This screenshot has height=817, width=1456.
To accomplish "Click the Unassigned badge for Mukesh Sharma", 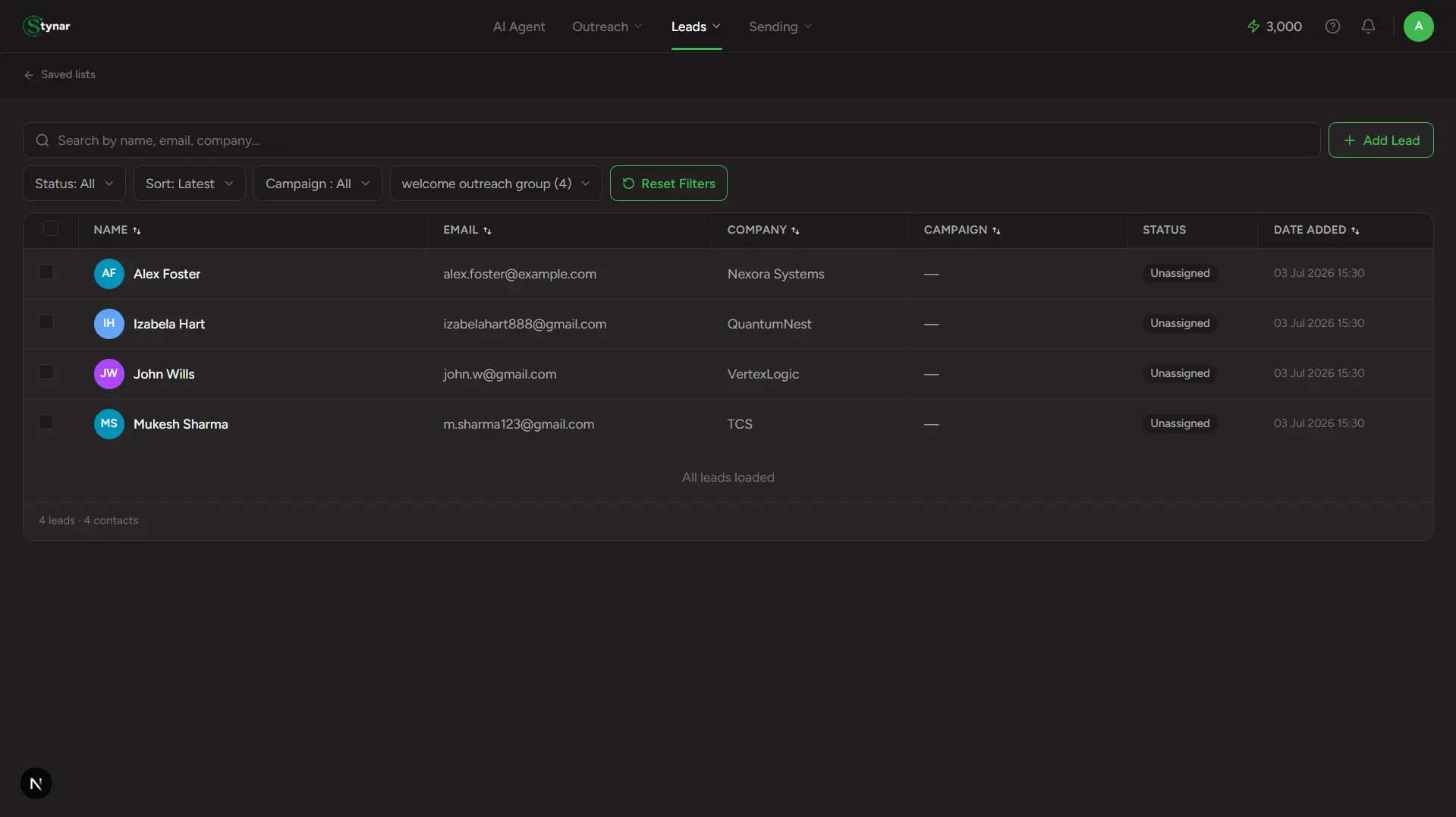I will (x=1180, y=423).
